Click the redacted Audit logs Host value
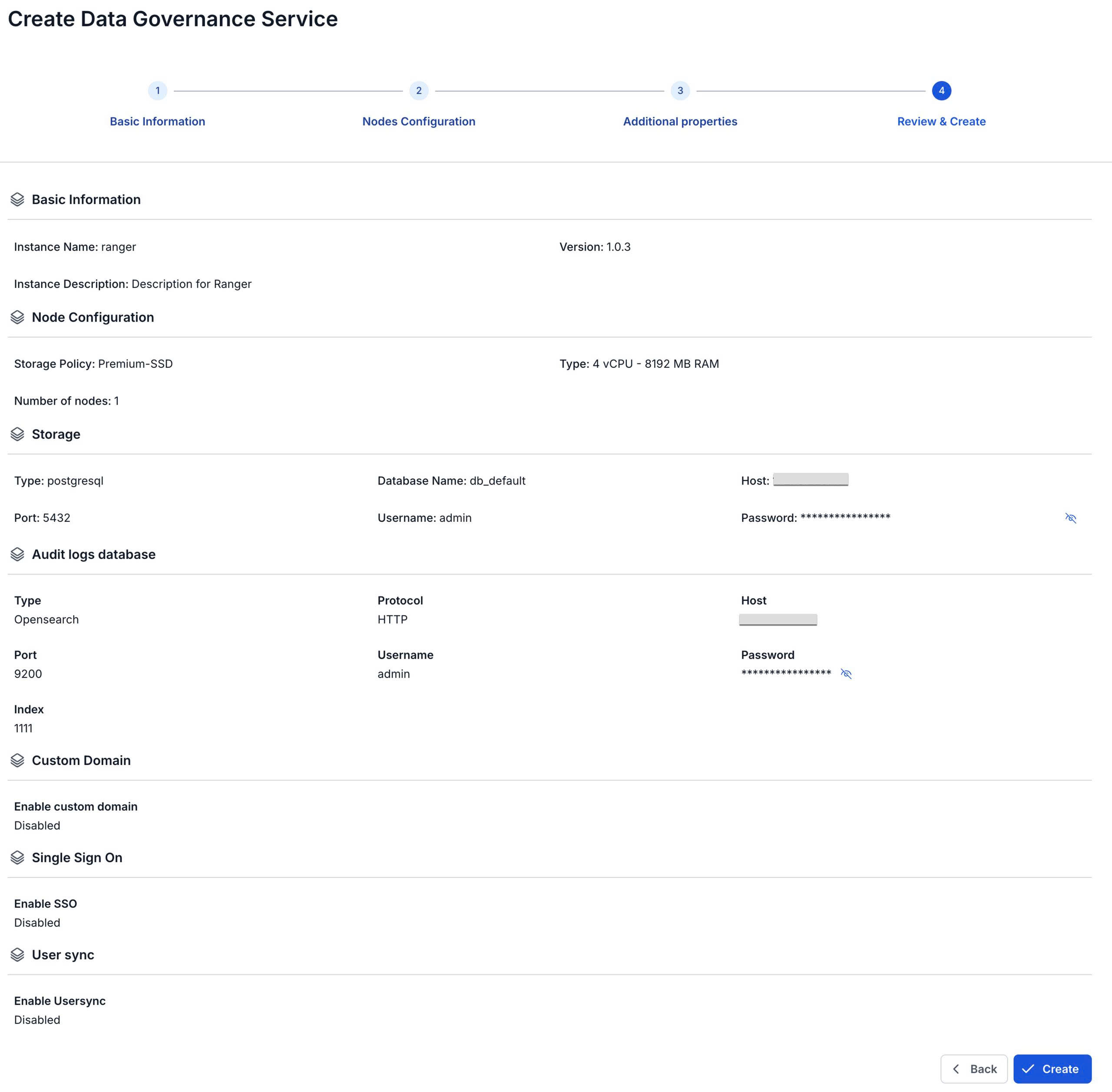The image size is (1112, 1092). pyautogui.click(x=778, y=620)
